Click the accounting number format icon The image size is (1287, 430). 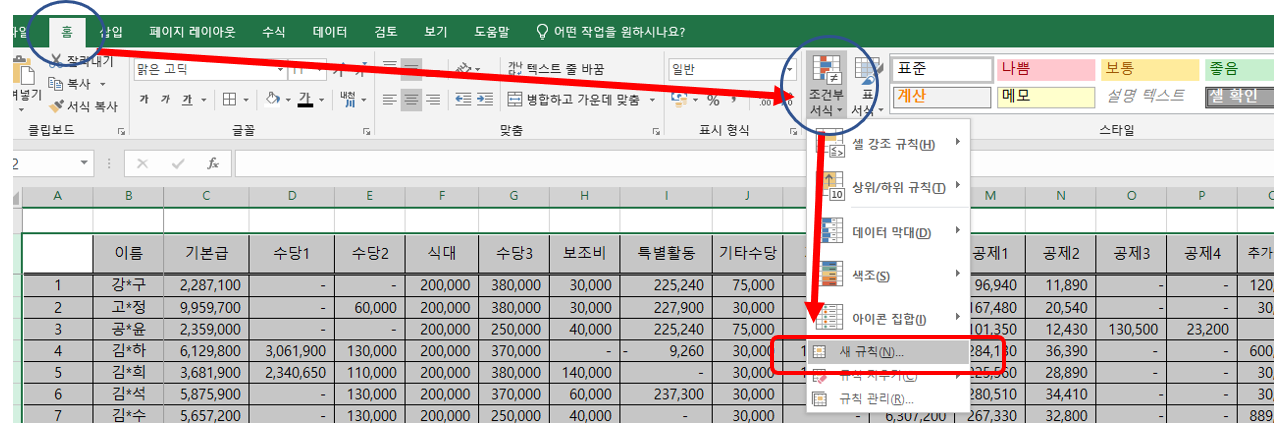point(679,99)
